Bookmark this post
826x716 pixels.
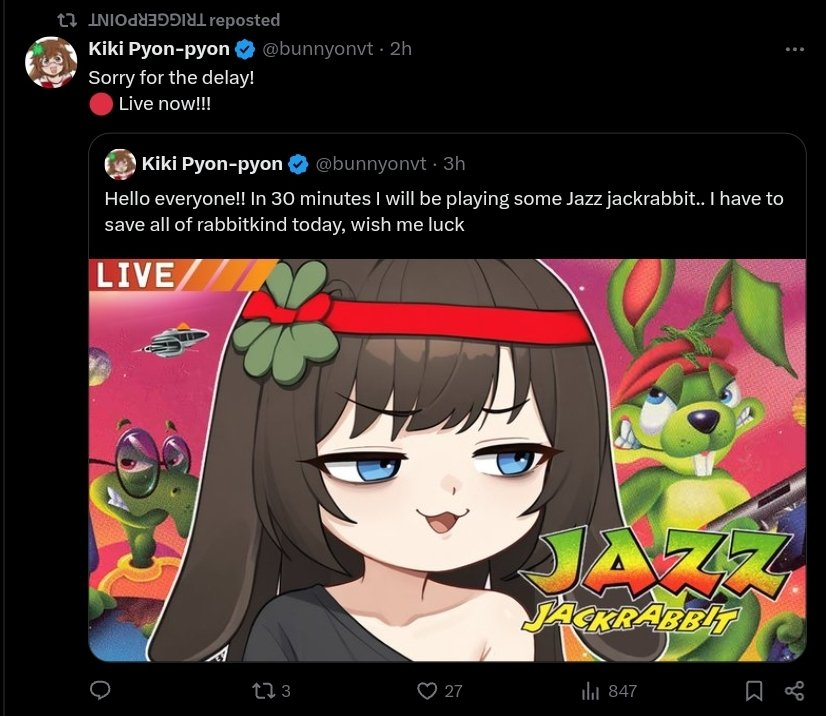point(755,691)
